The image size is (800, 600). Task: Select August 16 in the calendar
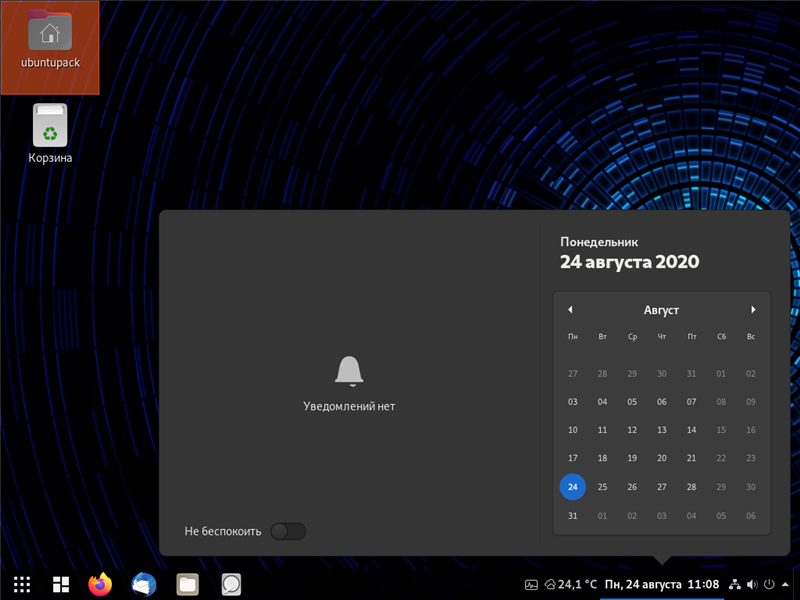pos(751,430)
